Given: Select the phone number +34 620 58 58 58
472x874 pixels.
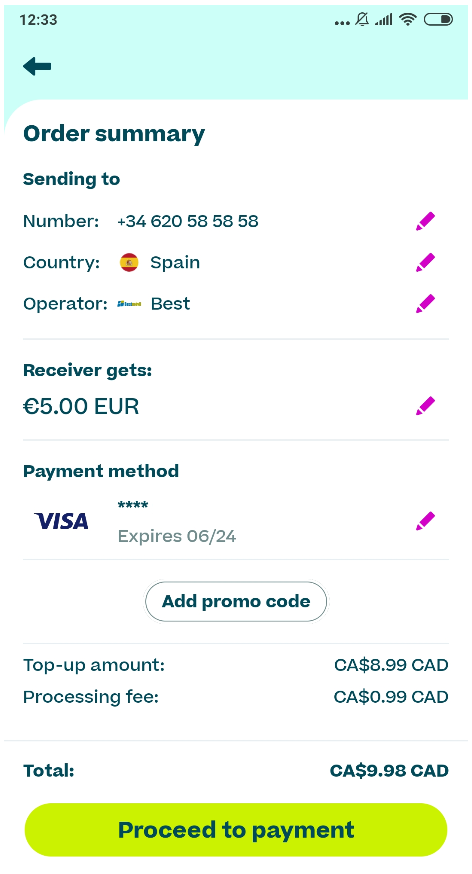Looking at the screenshot, I should [x=188, y=221].
